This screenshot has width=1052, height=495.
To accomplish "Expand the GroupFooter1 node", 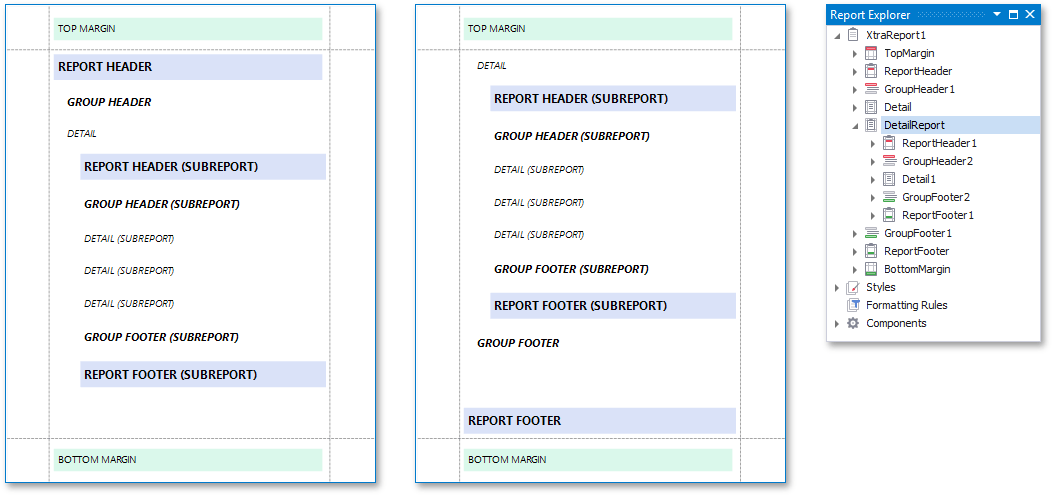I will pyautogui.click(x=855, y=233).
